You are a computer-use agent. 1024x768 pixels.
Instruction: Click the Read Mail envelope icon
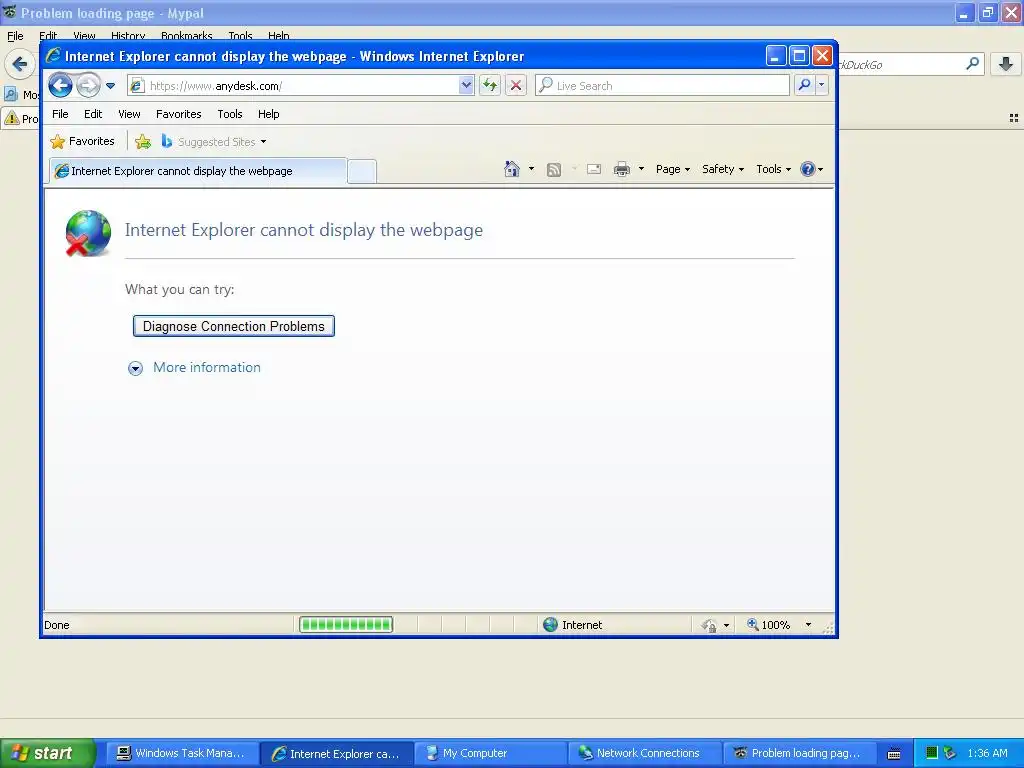pos(594,169)
